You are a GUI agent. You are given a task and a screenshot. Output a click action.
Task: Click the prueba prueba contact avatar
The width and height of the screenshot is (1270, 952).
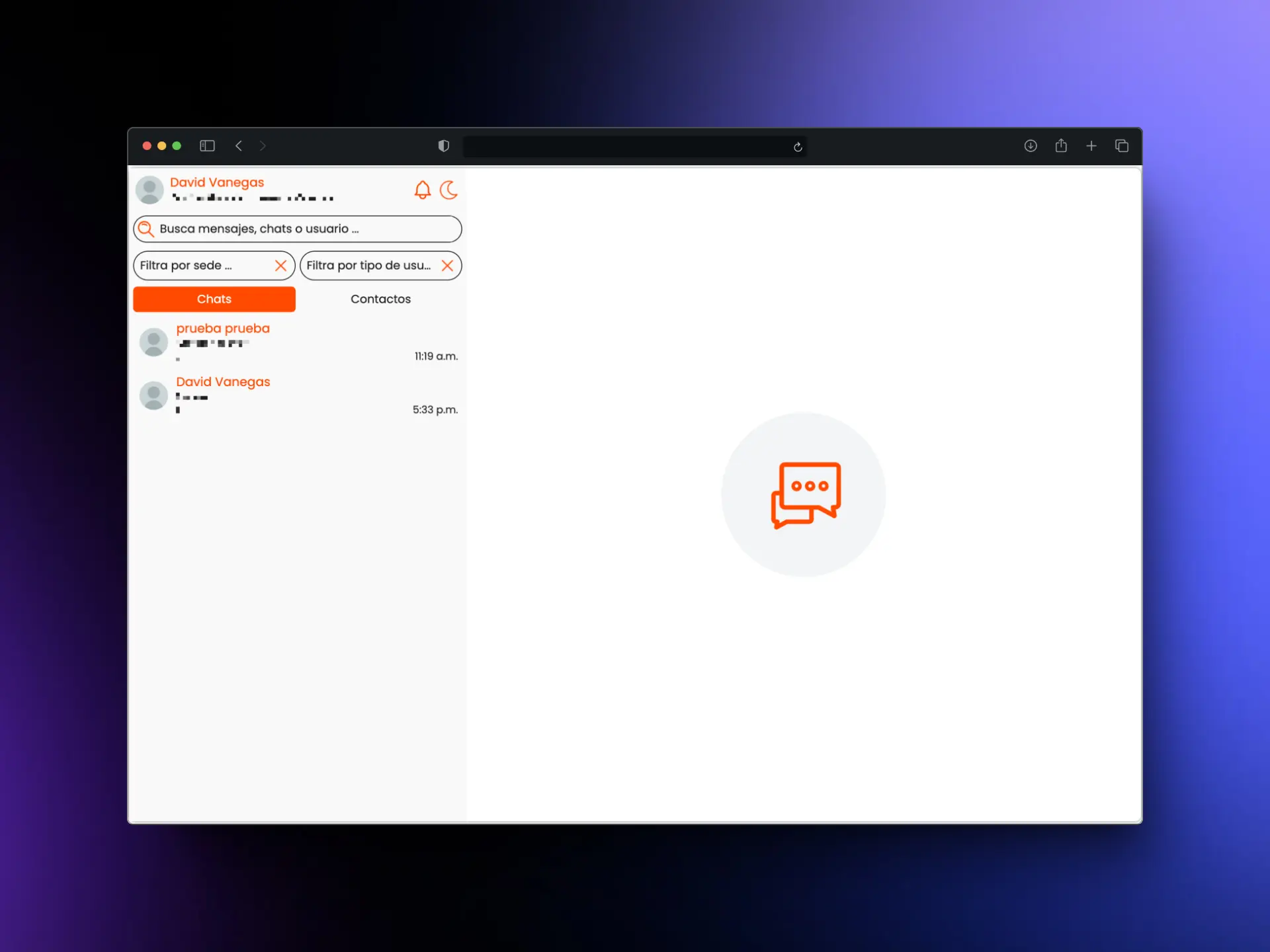click(x=153, y=342)
